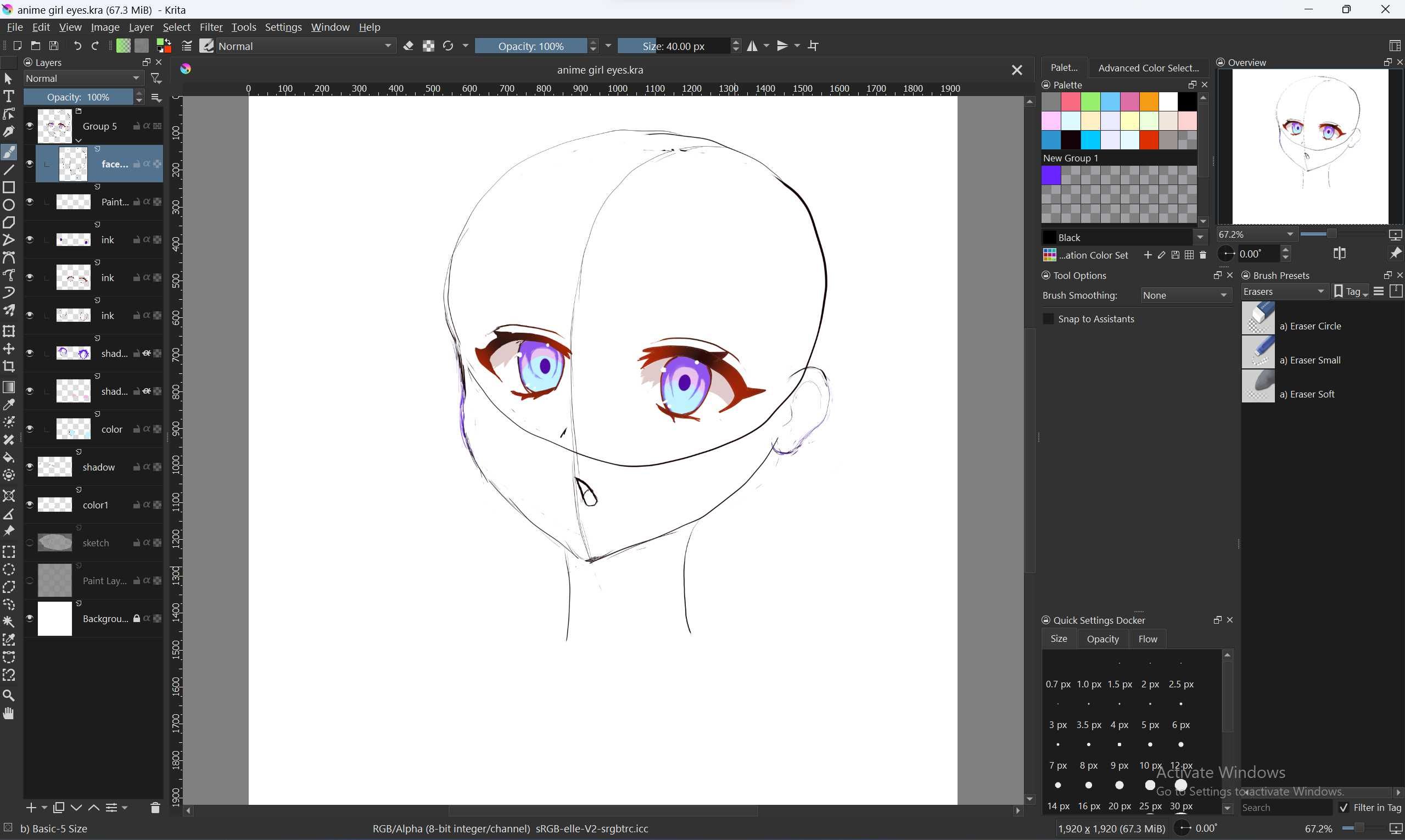
Task: Select the Contiguous Selection magic wand tool
Action: tap(8, 622)
